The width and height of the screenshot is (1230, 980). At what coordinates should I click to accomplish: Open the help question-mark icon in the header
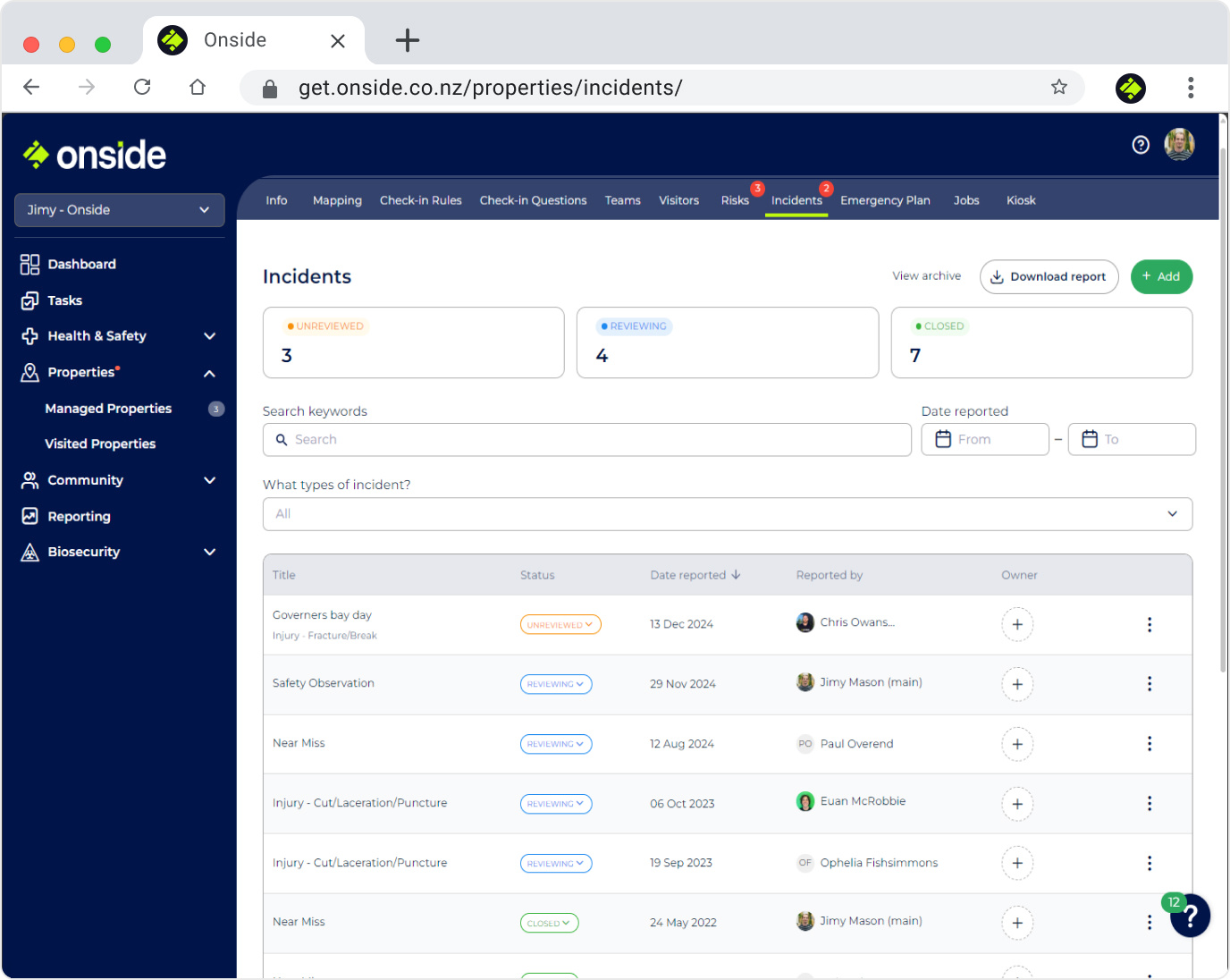tap(1141, 144)
